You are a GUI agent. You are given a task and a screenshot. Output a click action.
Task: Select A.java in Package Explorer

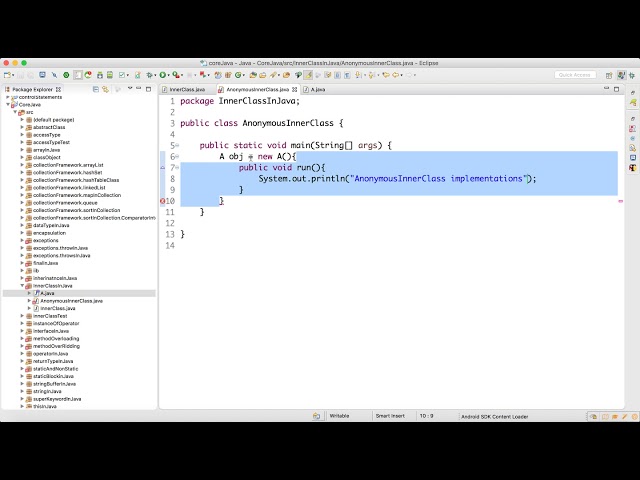click(47, 293)
